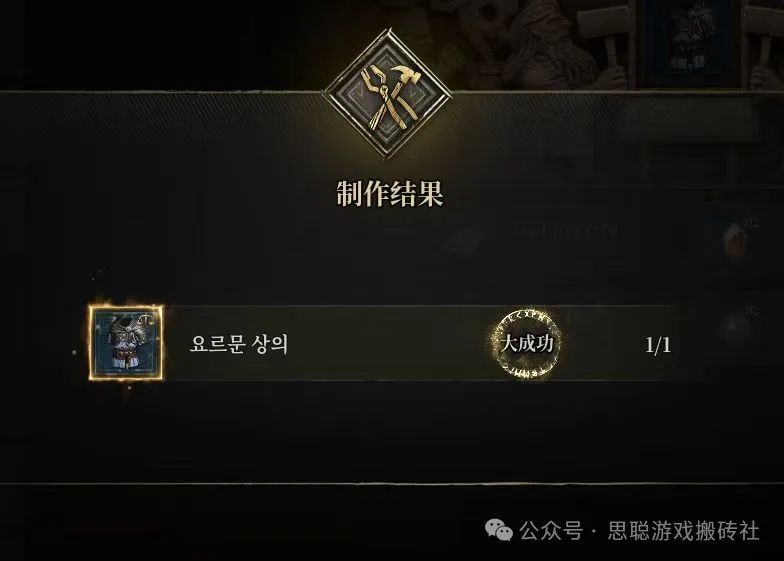Viewport: 784px width, 561px height.
Task: Click the 制作结果 heading
Action: click(x=390, y=193)
